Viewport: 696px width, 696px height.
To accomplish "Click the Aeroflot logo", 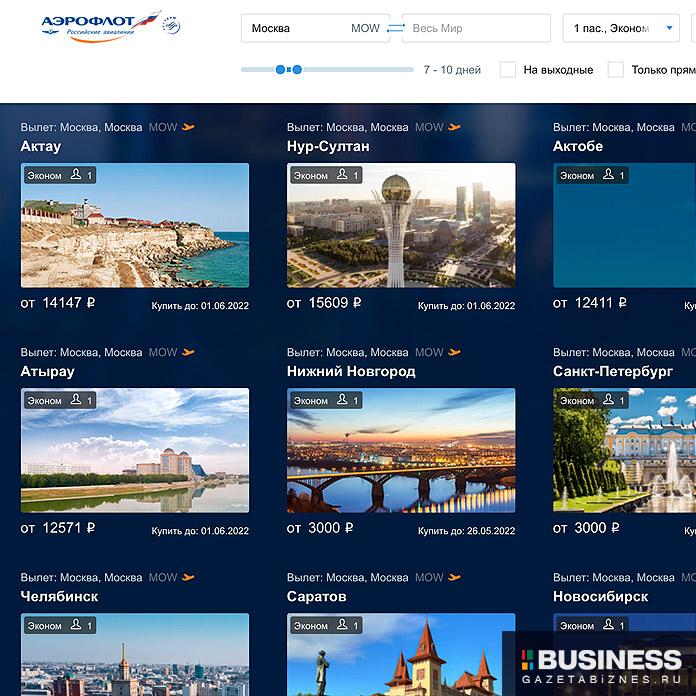I will 112,25.
